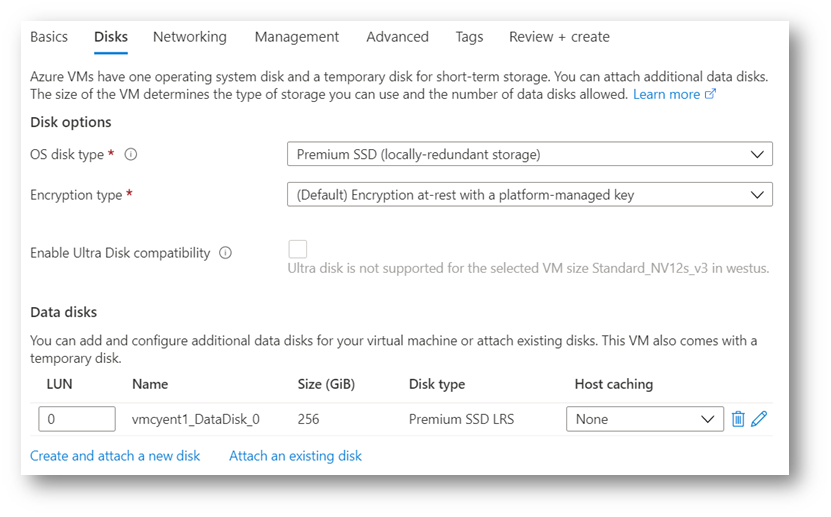This screenshot has height=517, width=831.
Task: Open the Learn more link
Action: [666, 94]
